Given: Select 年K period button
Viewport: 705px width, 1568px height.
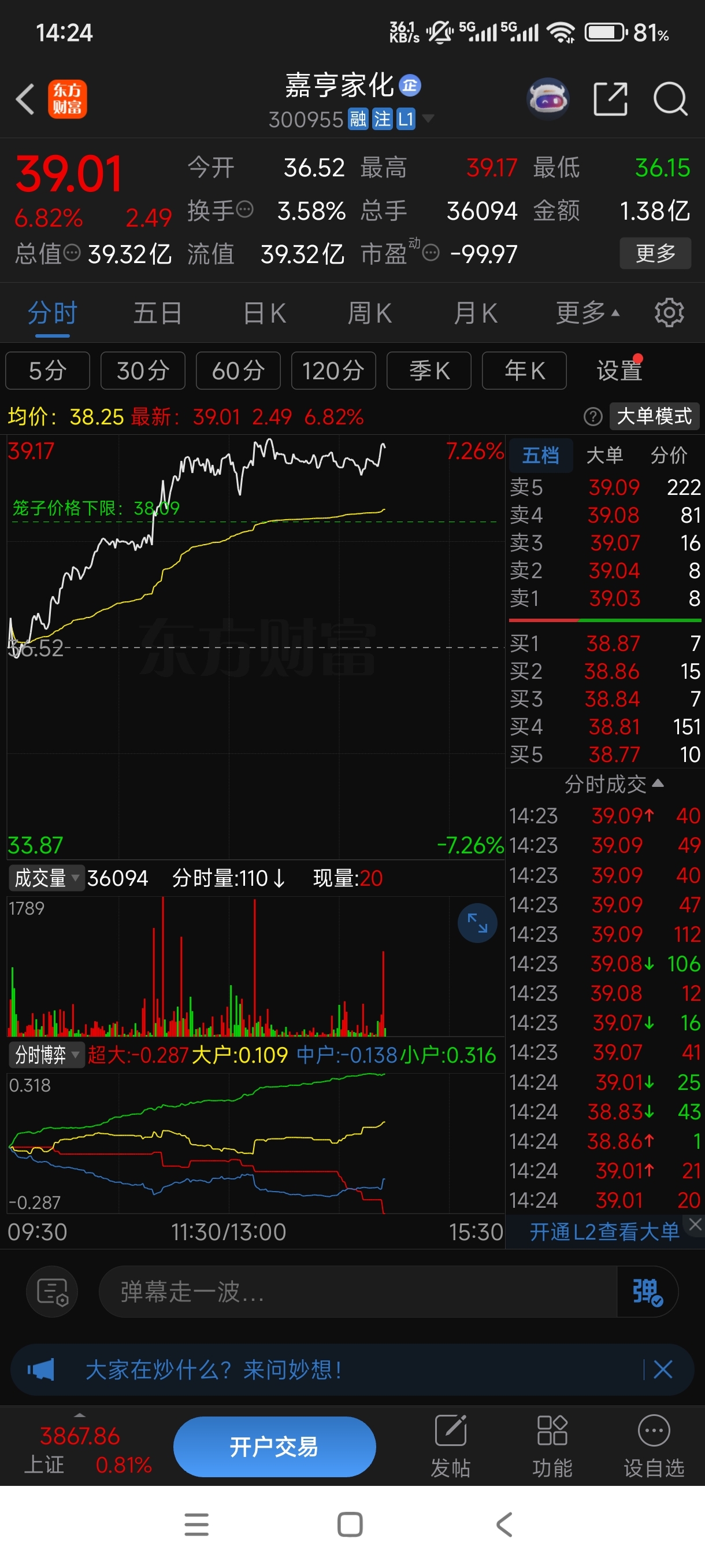Looking at the screenshot, I should click(x=524, y=370).
